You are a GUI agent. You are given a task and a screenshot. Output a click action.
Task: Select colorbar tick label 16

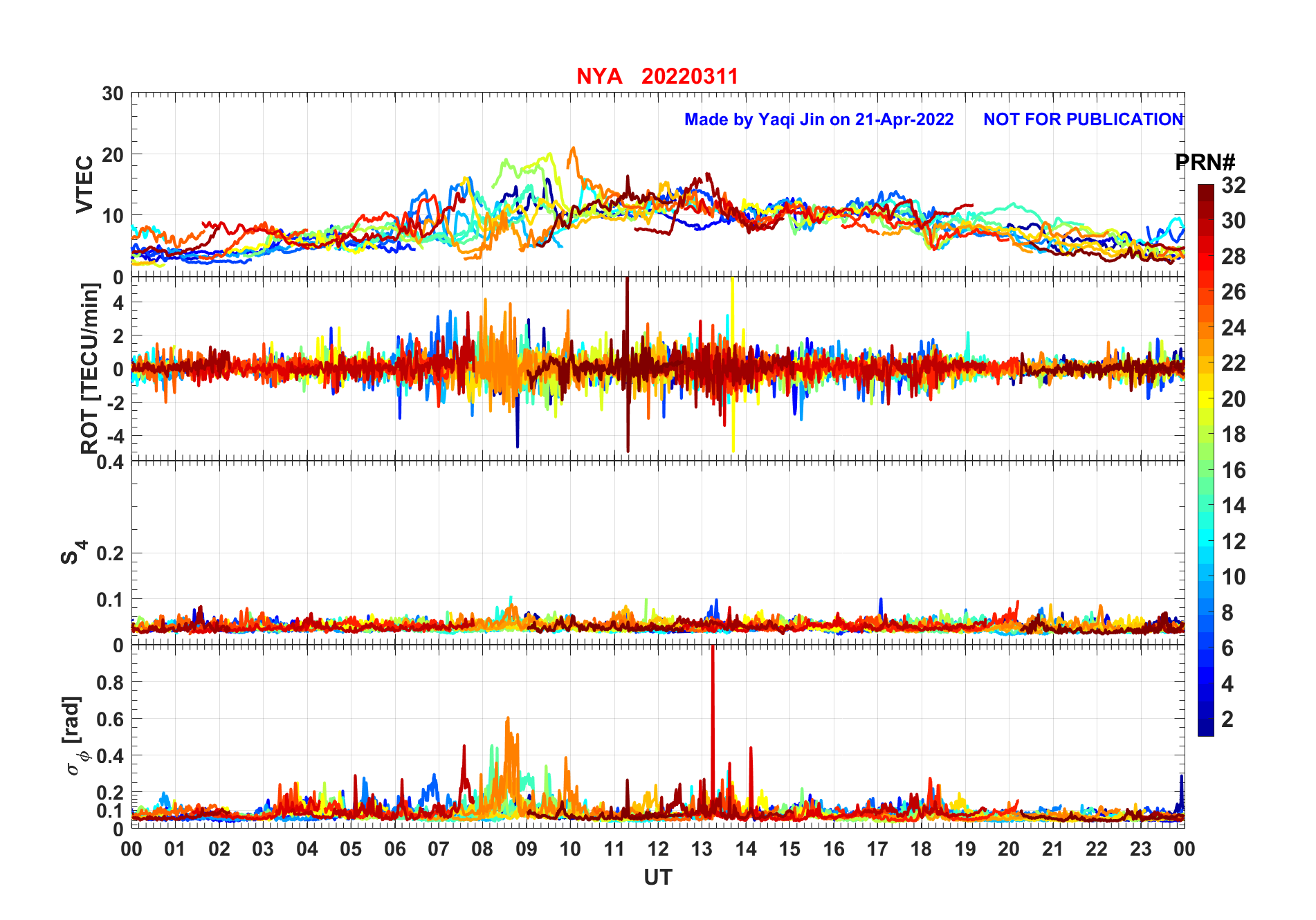[1233, 470]
